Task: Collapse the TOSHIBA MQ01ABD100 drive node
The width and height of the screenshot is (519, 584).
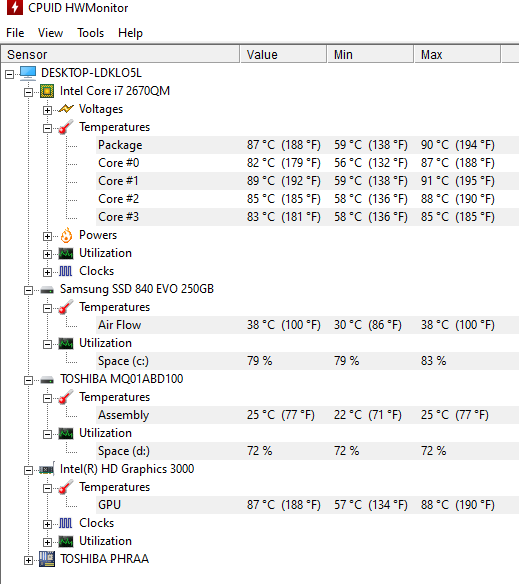Action: coord(28,380)
